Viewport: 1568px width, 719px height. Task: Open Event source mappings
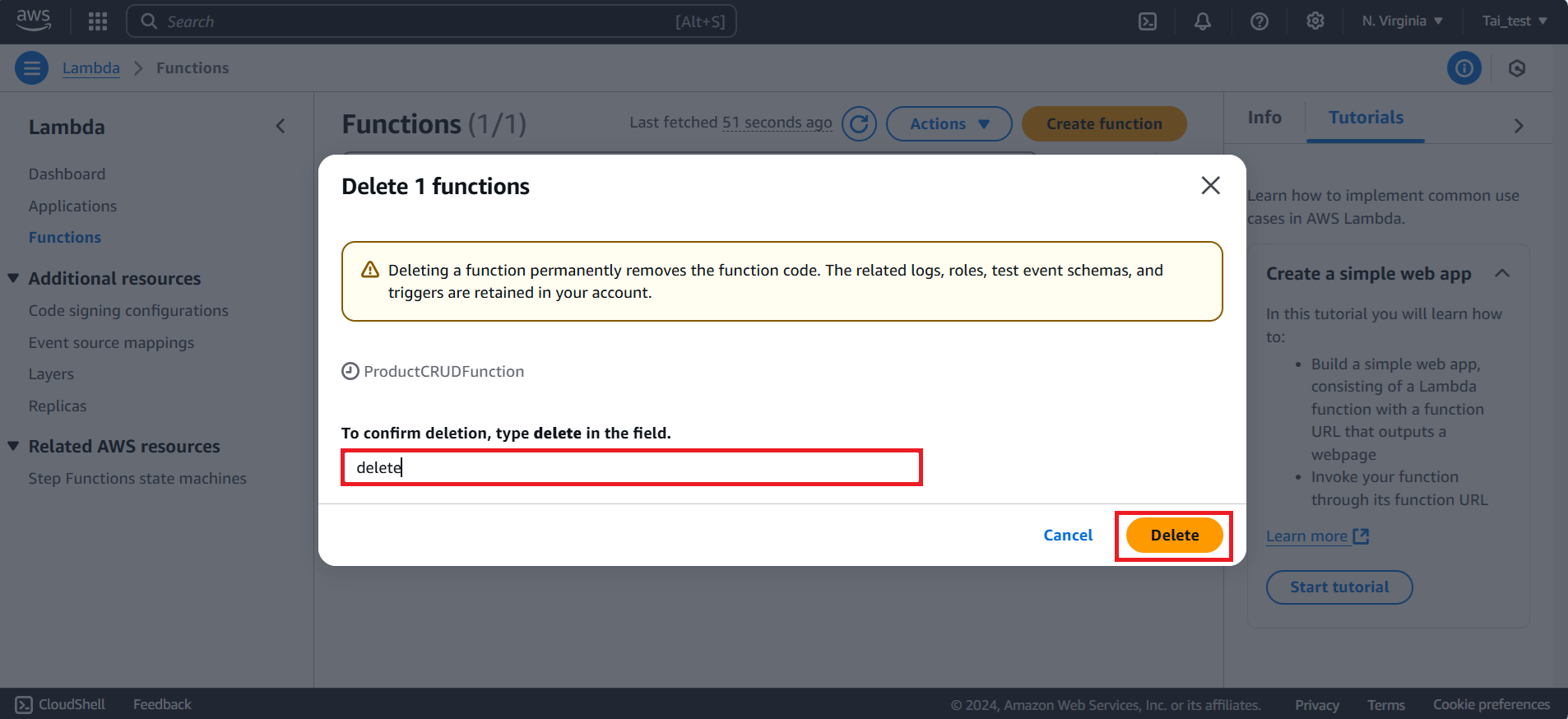(111, 343)
